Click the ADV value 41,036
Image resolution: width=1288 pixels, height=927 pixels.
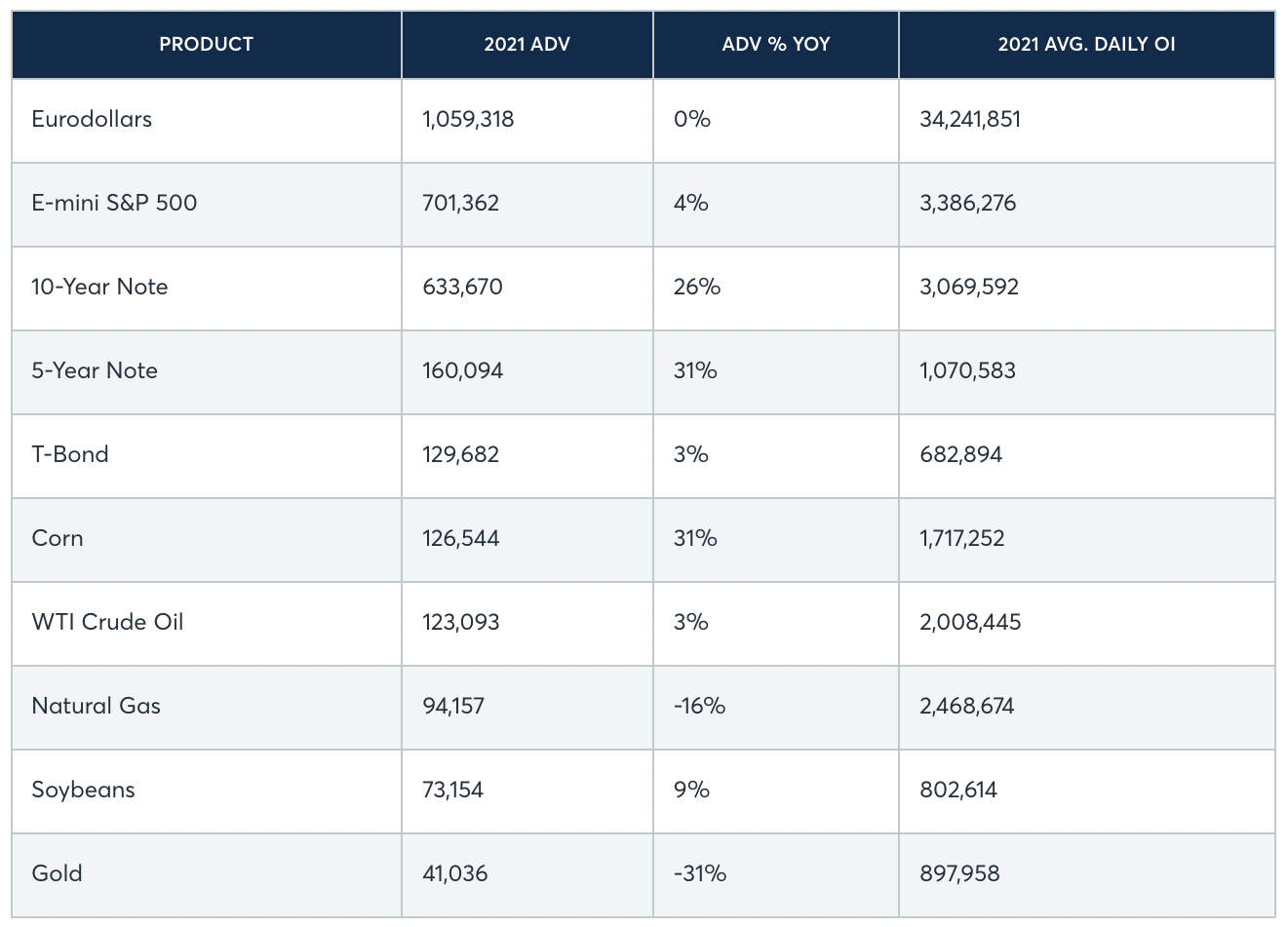pyautogui.click(x=454, y=874)
